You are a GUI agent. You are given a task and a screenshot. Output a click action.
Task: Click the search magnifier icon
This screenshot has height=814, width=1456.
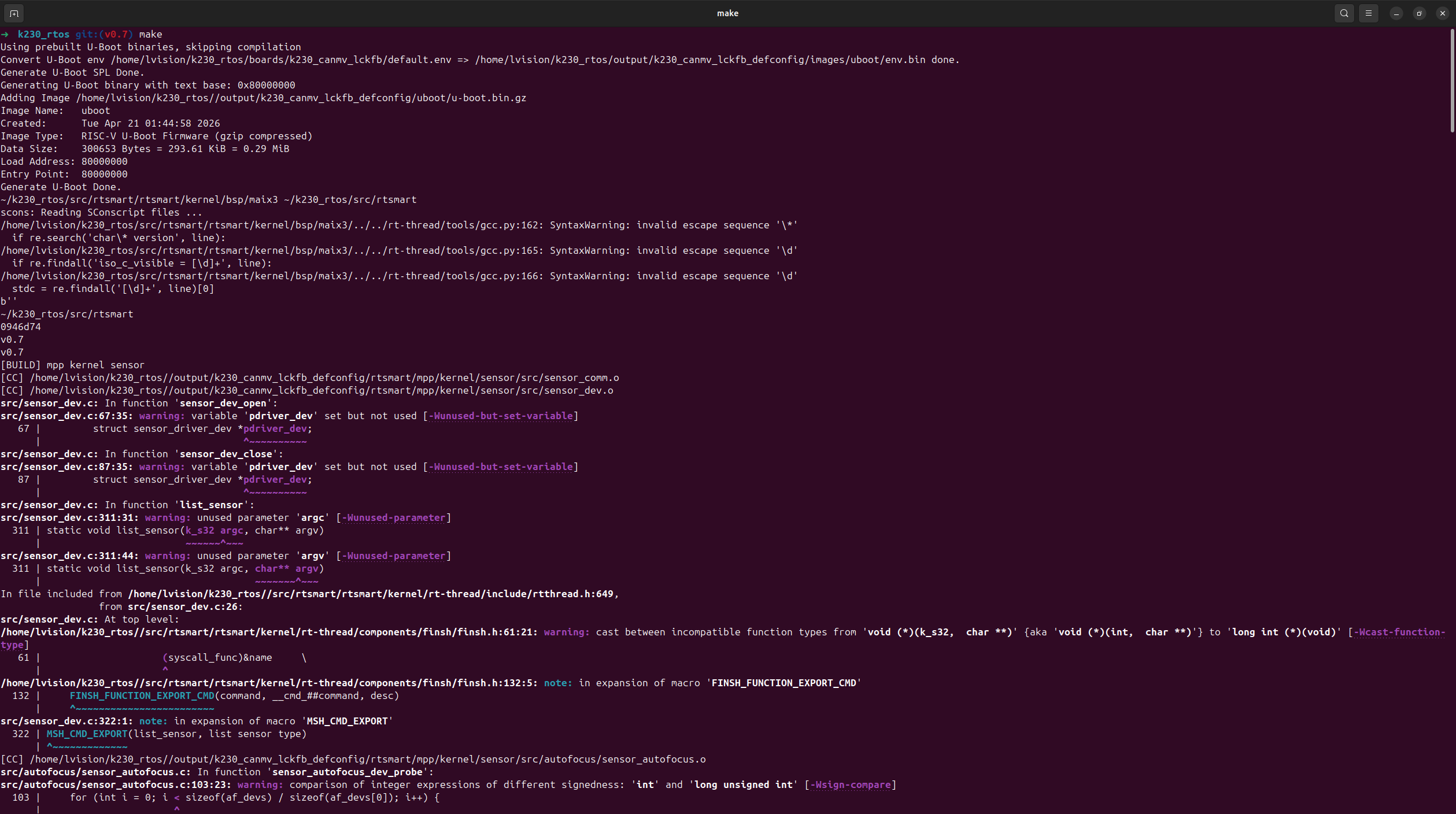click(x=1344, y=13)
